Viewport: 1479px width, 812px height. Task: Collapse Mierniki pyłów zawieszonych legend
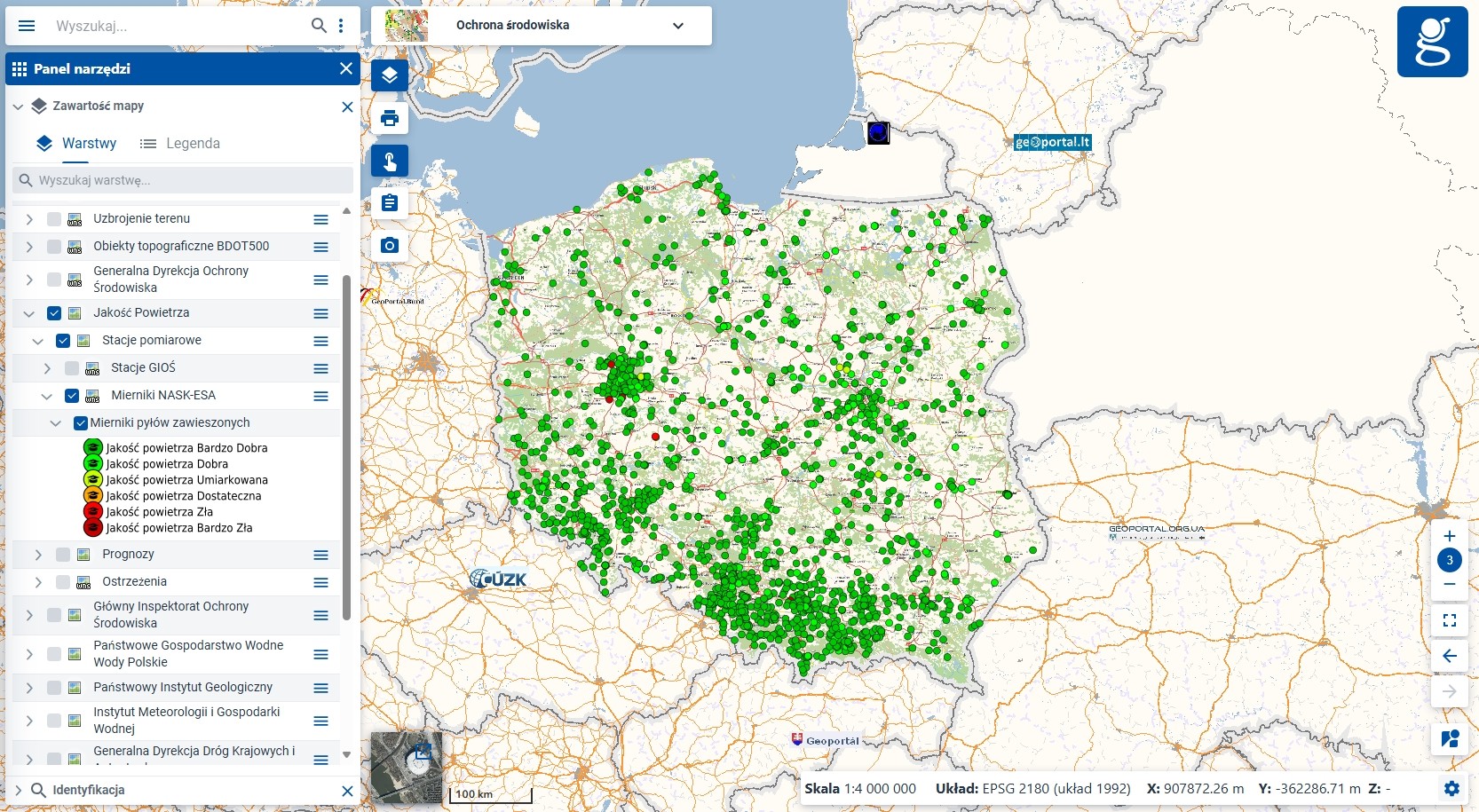55,423
